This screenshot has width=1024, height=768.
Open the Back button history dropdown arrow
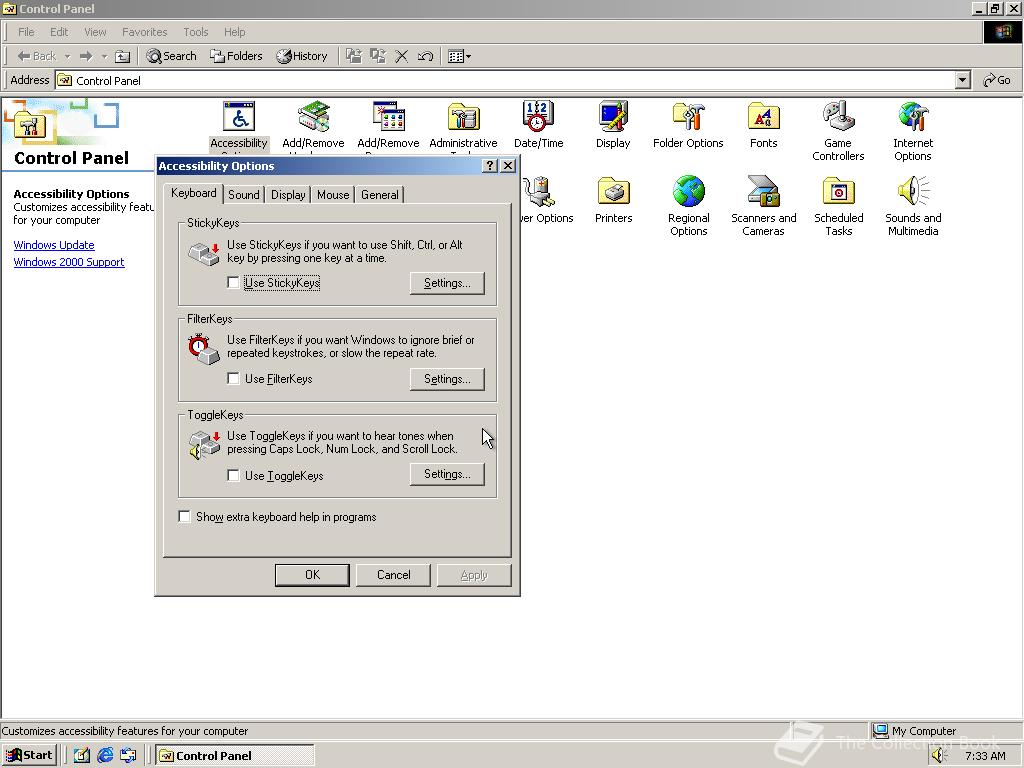tap(67, 57)
